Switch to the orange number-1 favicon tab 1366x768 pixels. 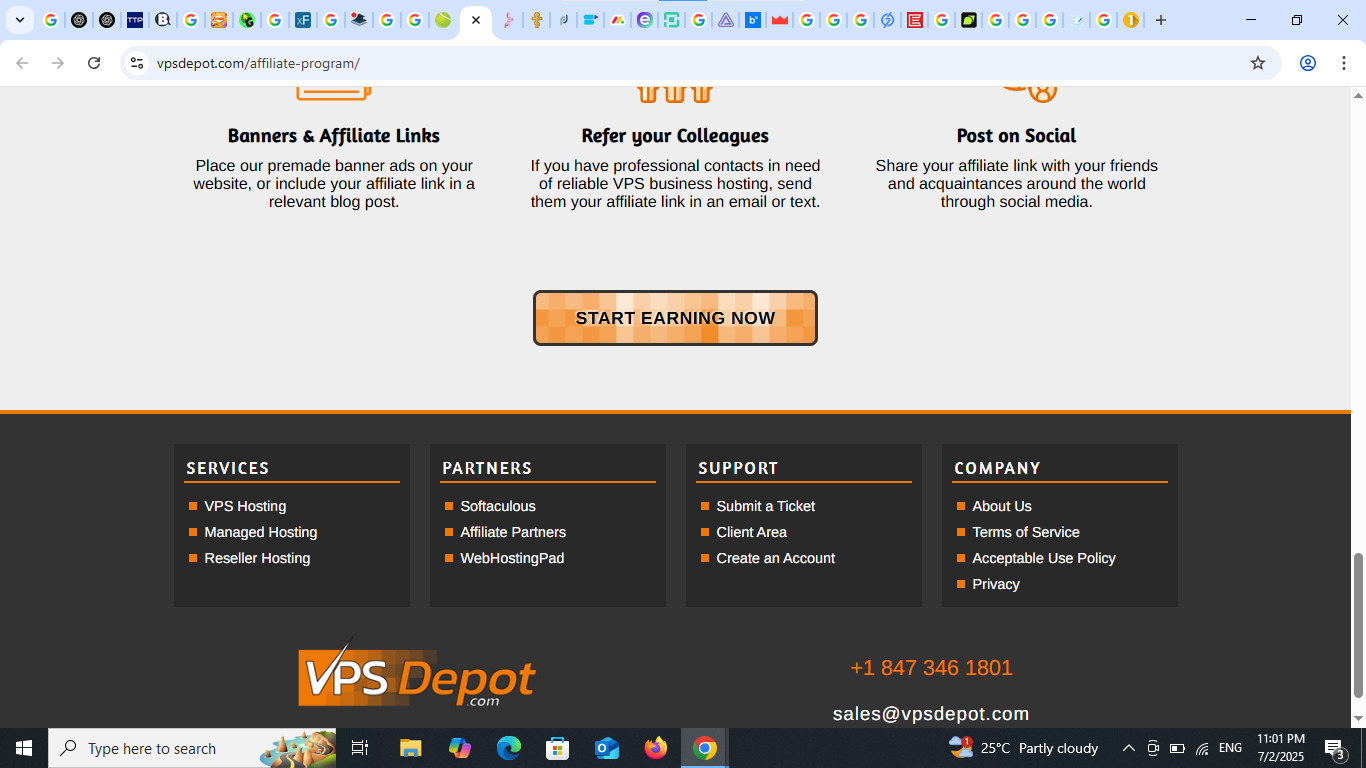1130,20
